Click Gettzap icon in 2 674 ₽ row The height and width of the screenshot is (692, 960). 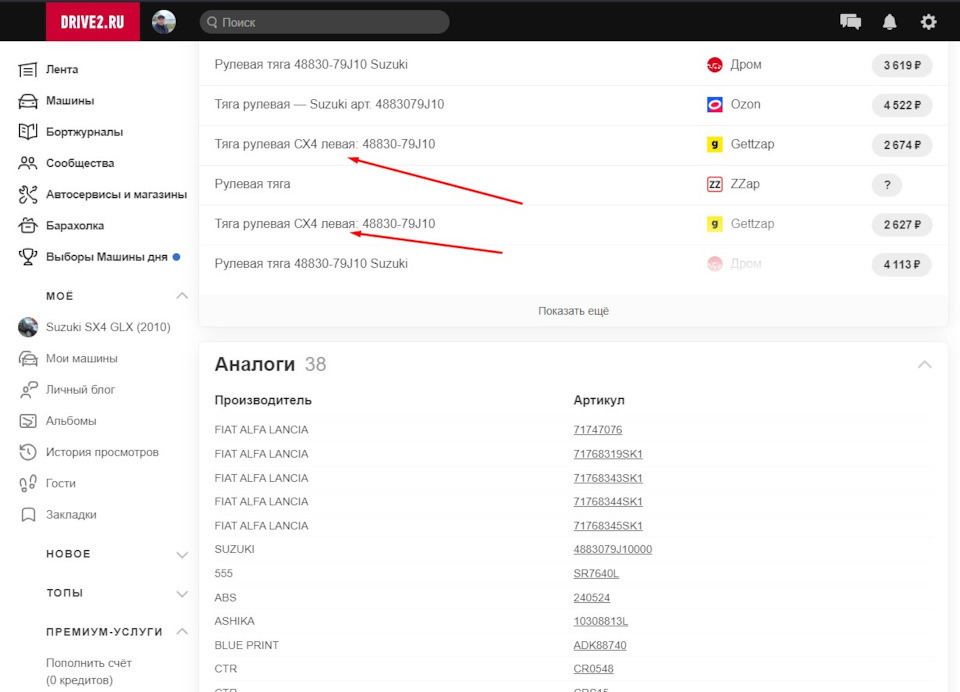(x=714, y=145)
